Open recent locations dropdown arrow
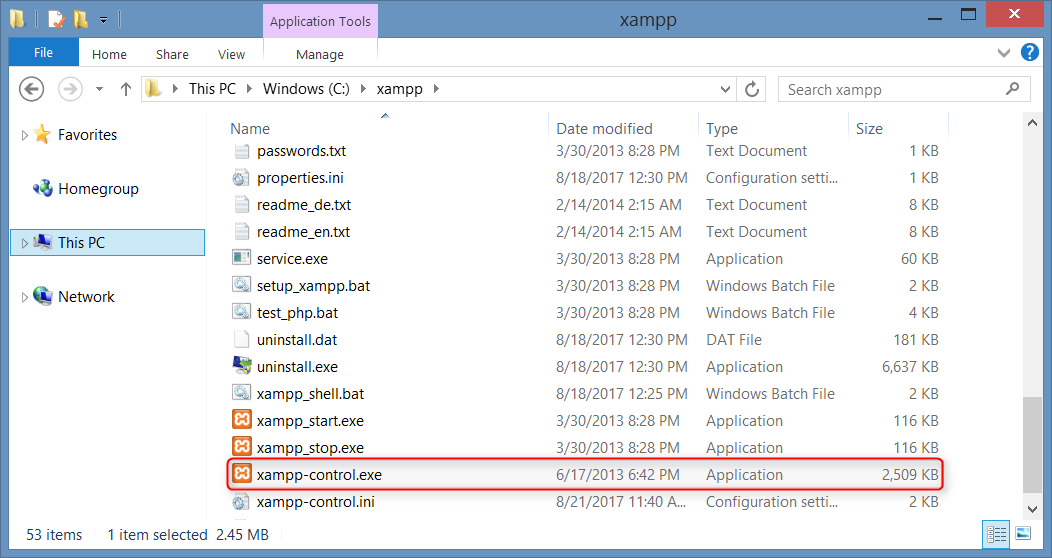The height and width of the screenshot is (558, 1052). pos(99,89)
